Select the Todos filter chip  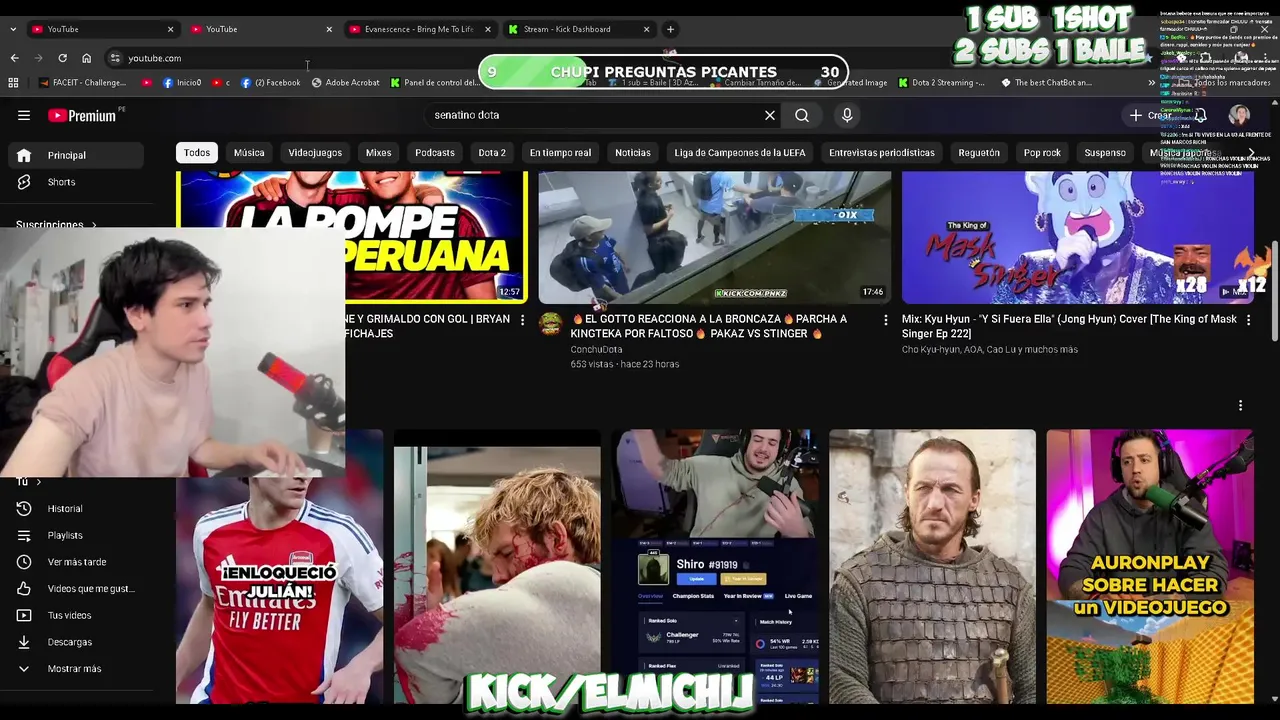coord(197,153)
